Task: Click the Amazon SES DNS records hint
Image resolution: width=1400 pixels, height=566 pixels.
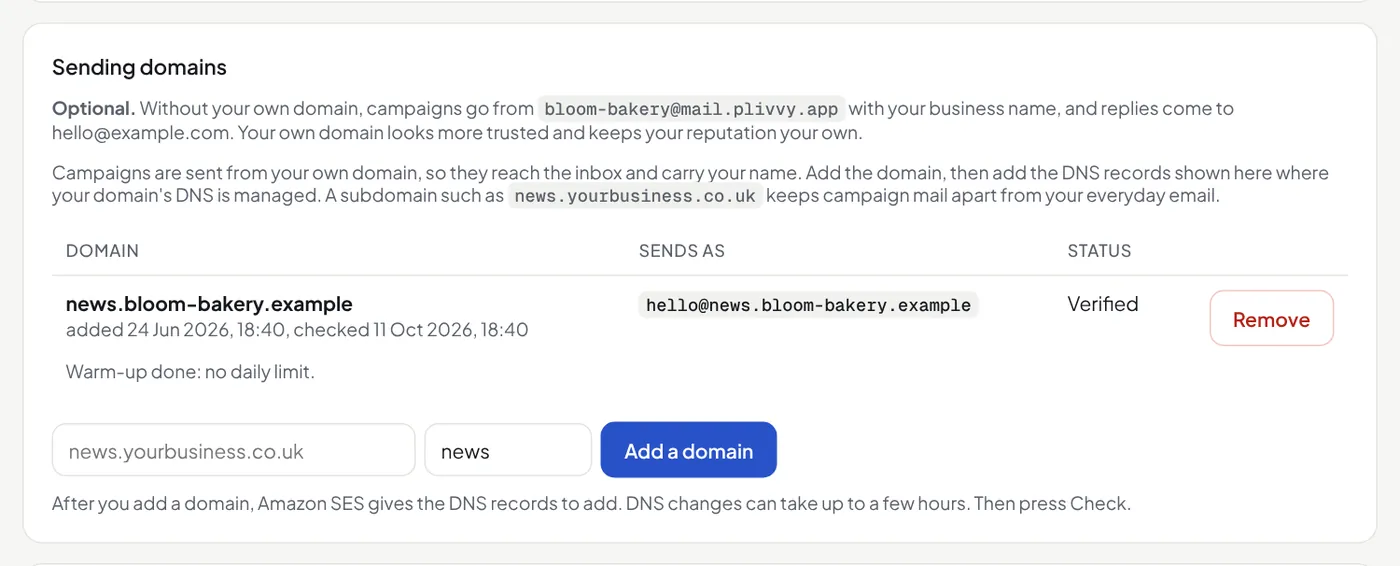Action: (591, 503)
